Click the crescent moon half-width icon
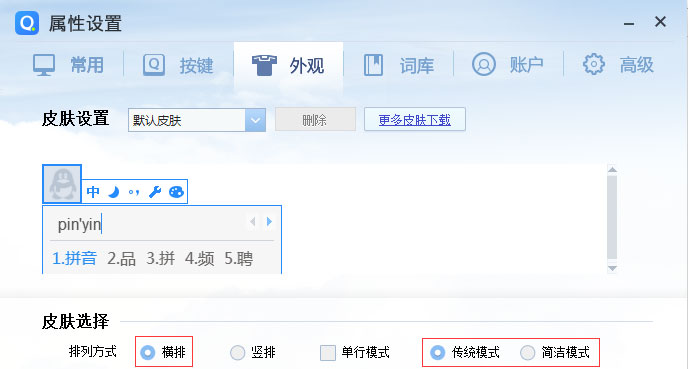688x369 pixels. click(x=114, y=192)
